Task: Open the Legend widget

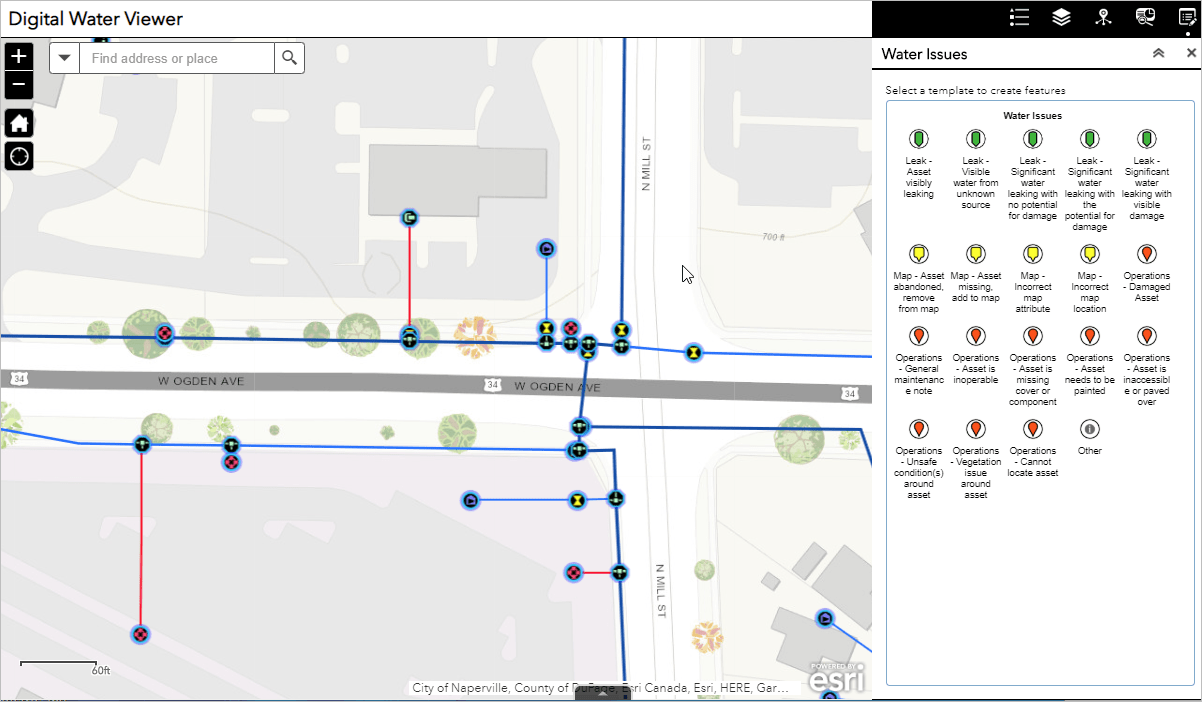Action: point(1019,17)
